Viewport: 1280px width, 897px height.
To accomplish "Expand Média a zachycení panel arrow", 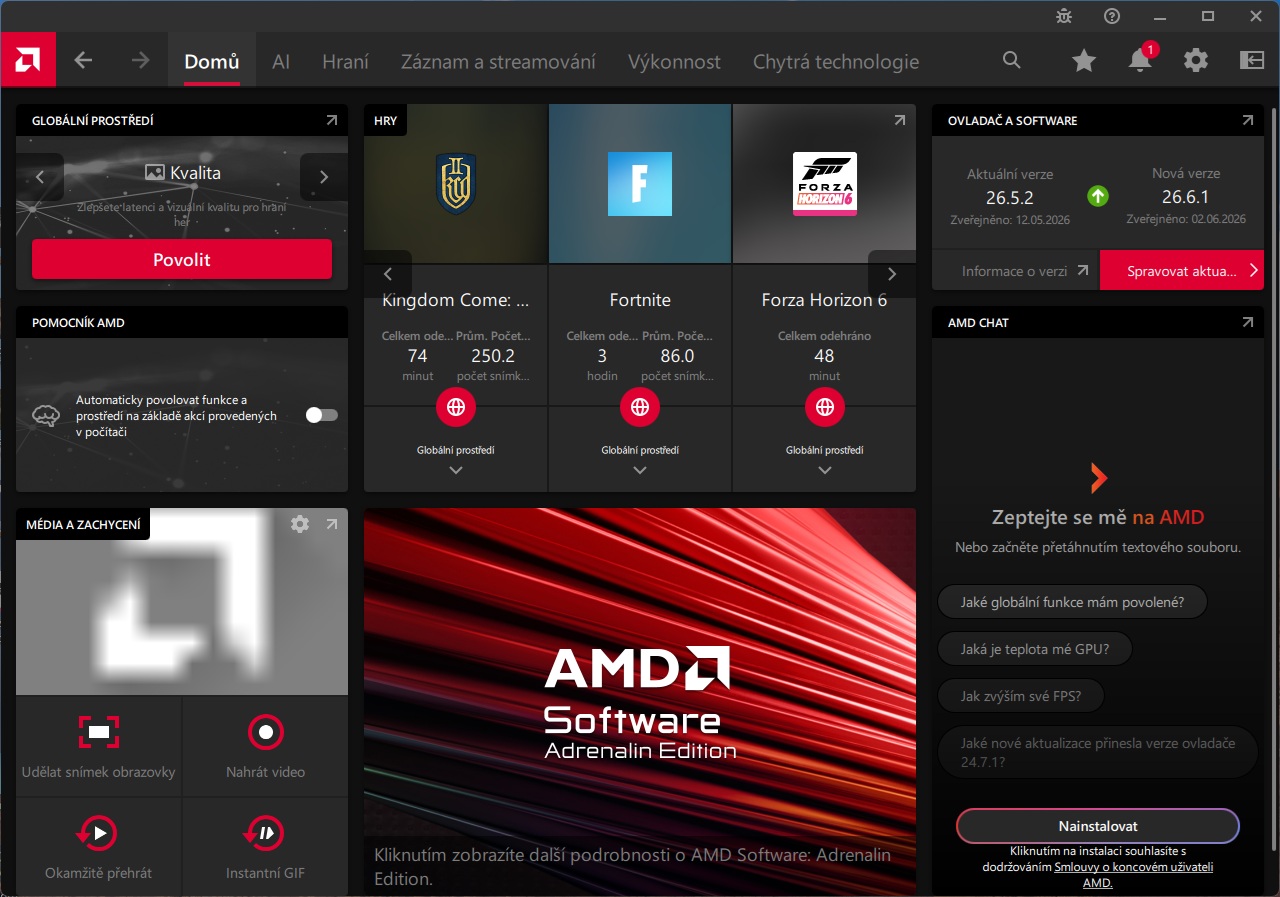I will 332,523.
